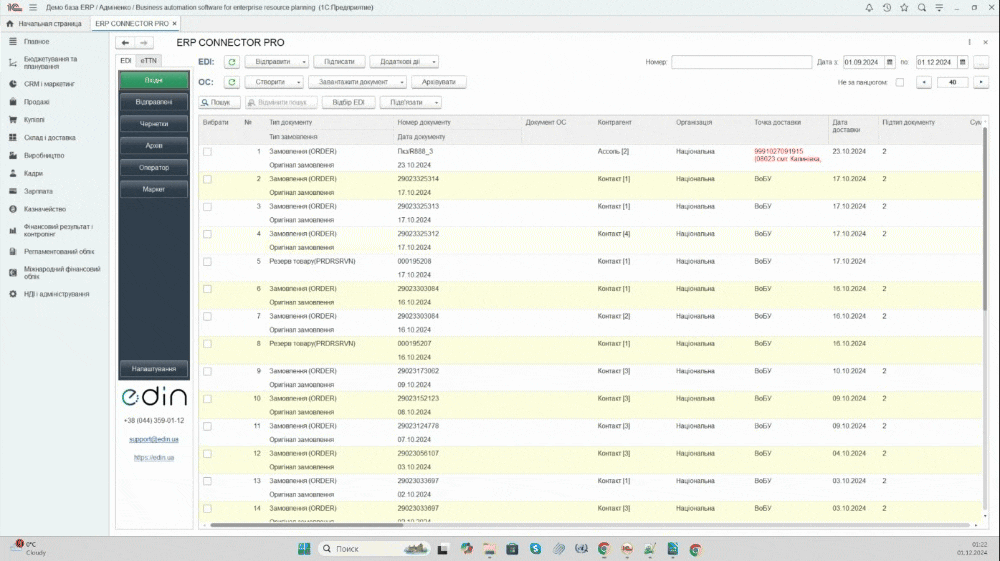
Task: Select the checkbox for row 5 Резерв товару
Action: 207,261
